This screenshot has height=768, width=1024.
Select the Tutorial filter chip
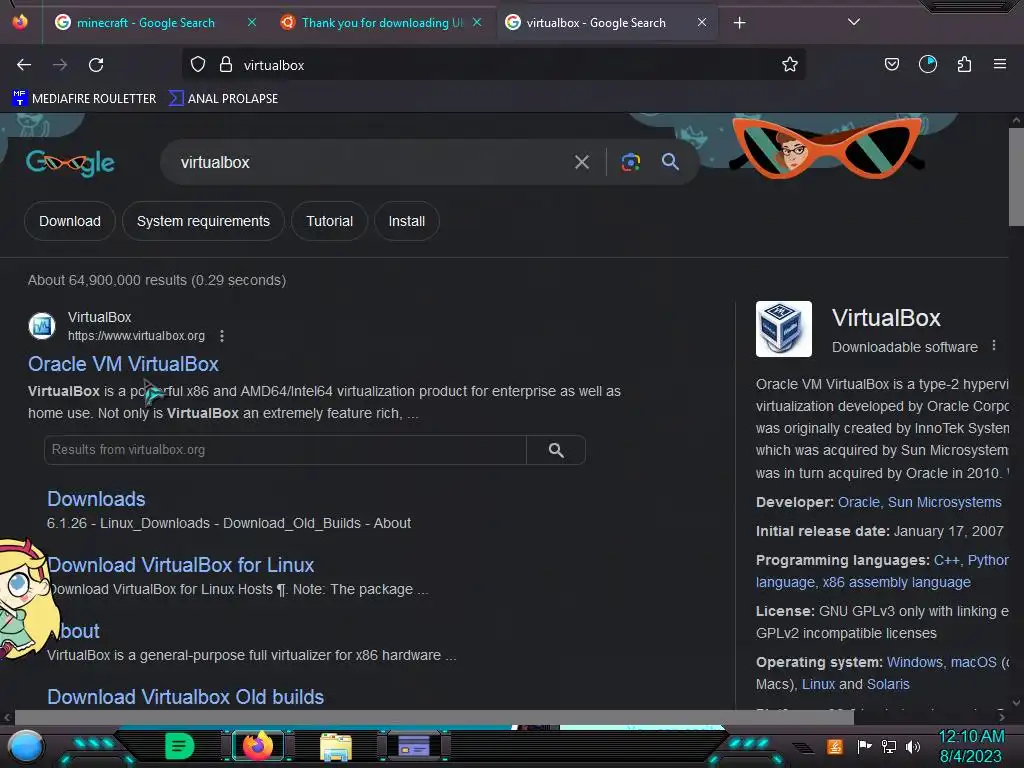(x=329, y=221)
